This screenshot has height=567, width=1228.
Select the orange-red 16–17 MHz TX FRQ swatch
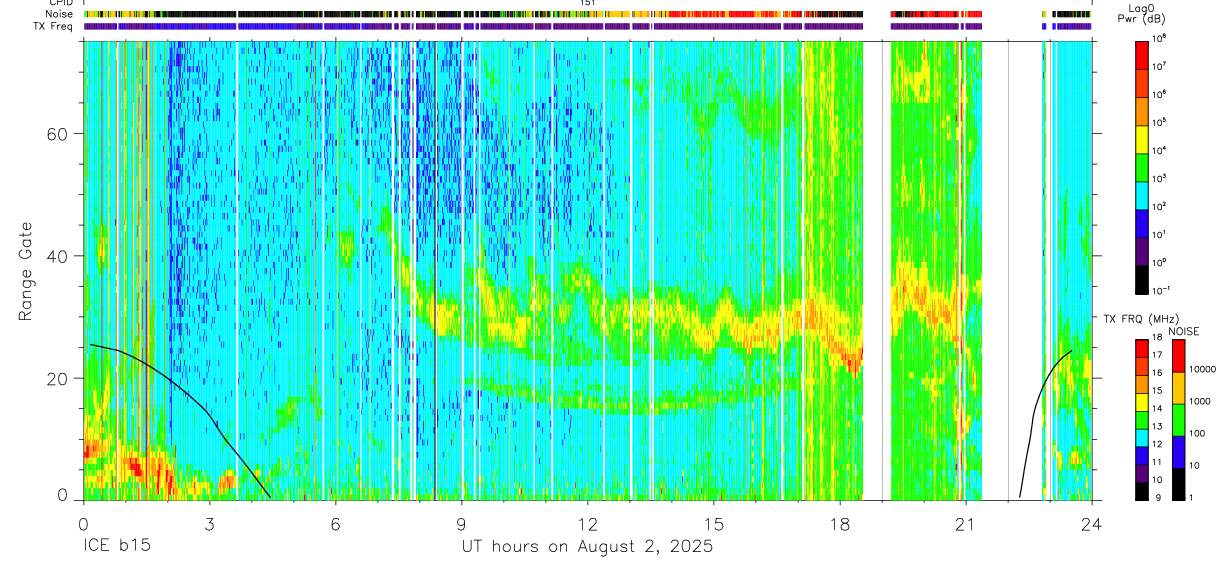(x=1142, y=365)
